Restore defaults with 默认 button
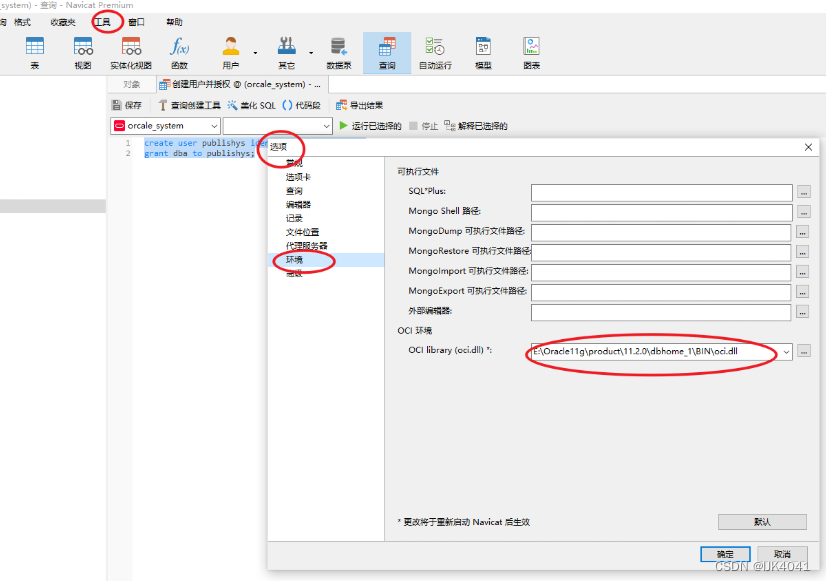This screenshot has height=581, width=826. (x=762, y=522)
